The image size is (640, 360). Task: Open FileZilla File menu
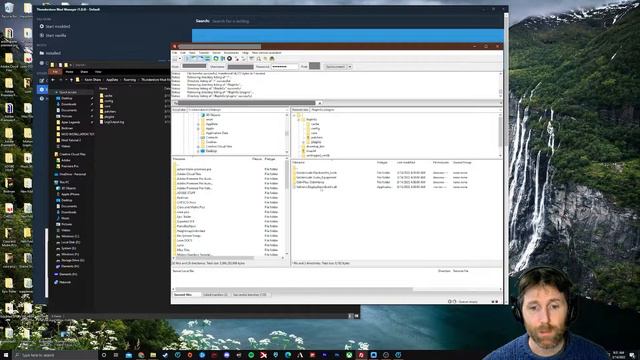point(175,53)
